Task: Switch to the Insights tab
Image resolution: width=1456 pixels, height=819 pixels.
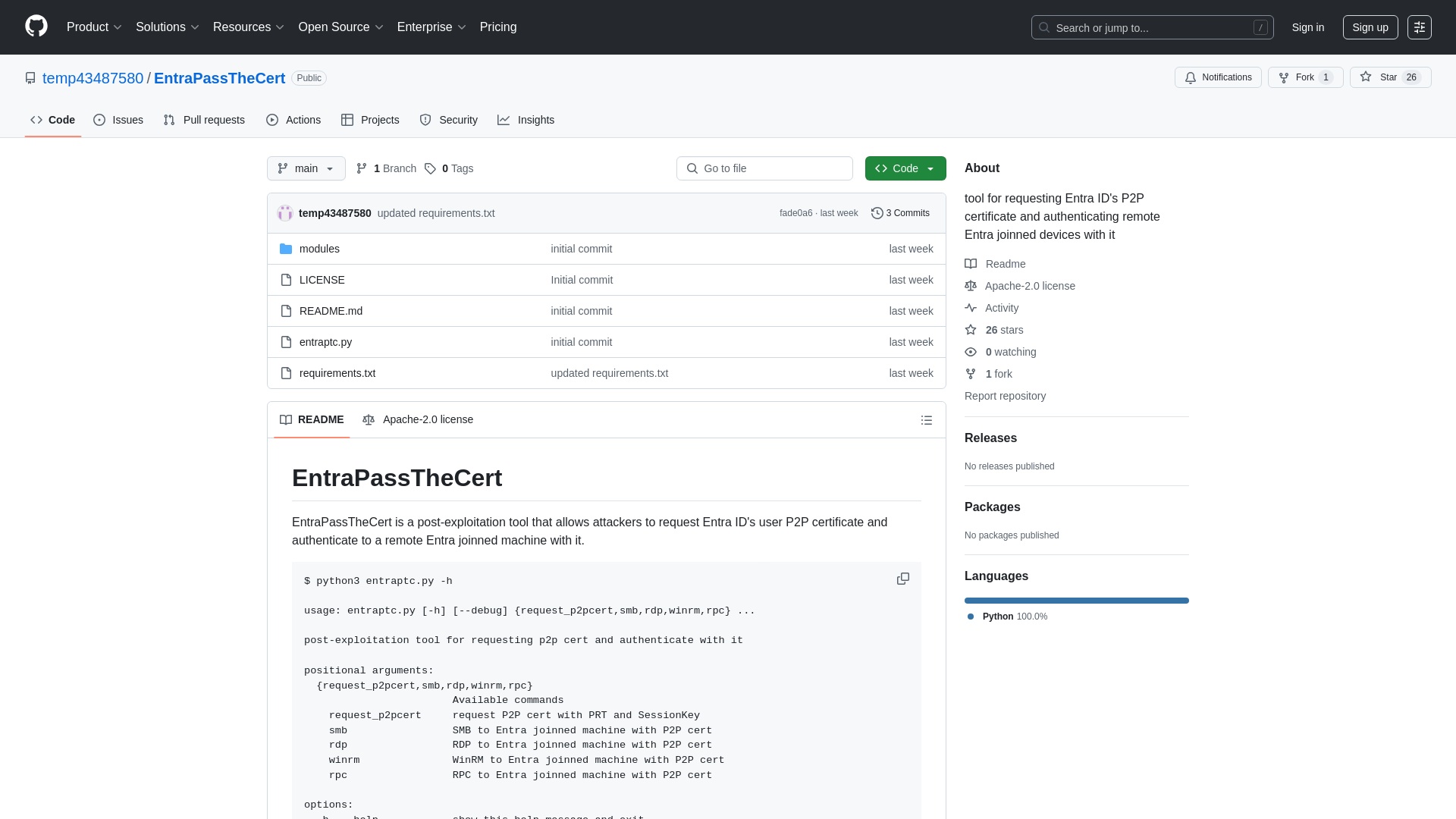Action: (x=526, y=120)
